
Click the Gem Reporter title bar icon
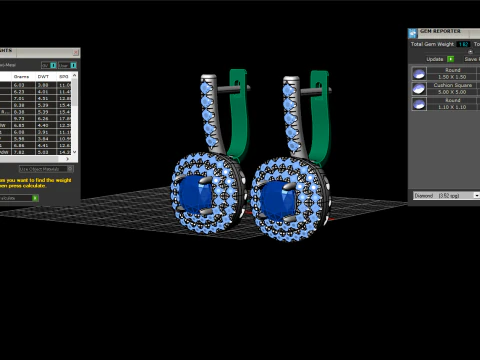(x=413, y=33)
